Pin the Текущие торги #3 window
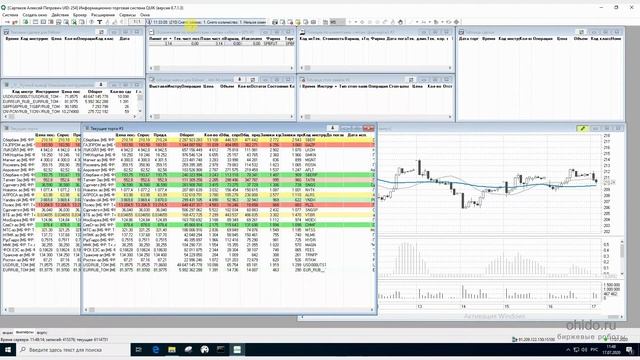Screen dimensions: 640x360 click(x=332, y=128)
